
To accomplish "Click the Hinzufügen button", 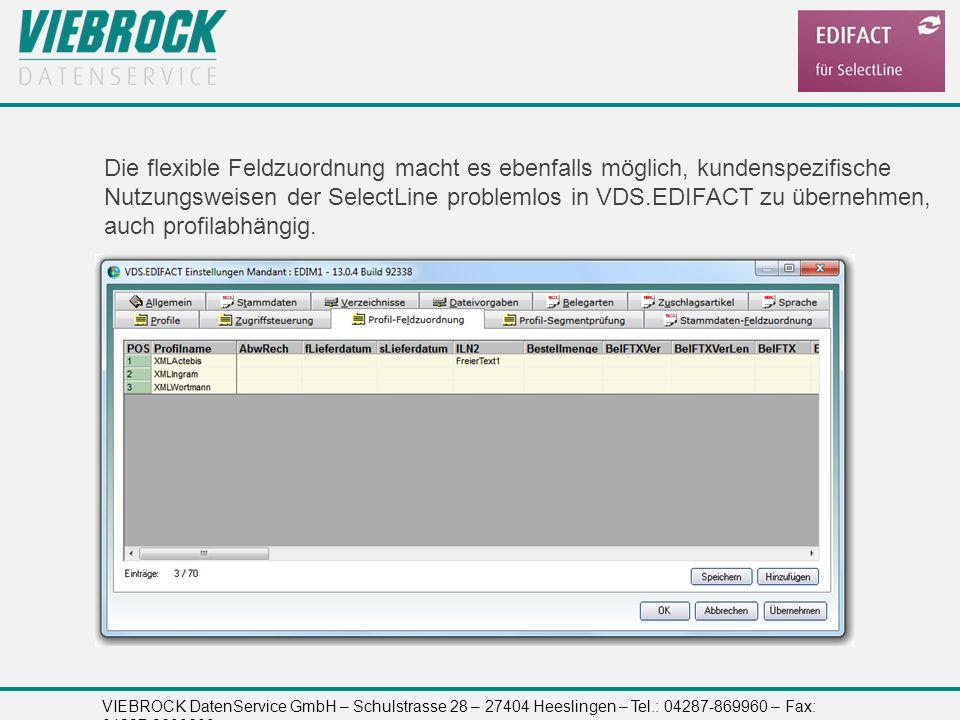I will 787,577.
